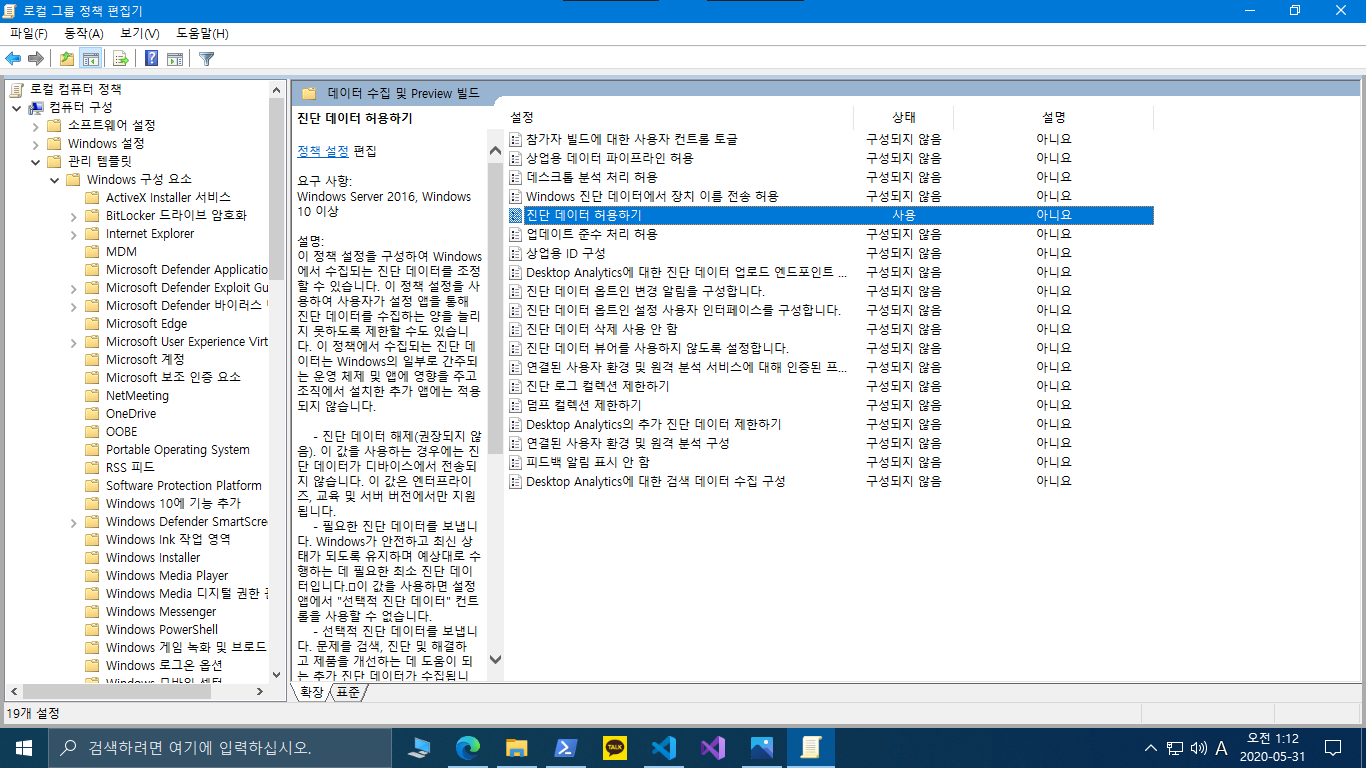This screenshot has width=1366, height=768.
Task: Expand the Windows 설정 tree node
Action: click(36, 143)
